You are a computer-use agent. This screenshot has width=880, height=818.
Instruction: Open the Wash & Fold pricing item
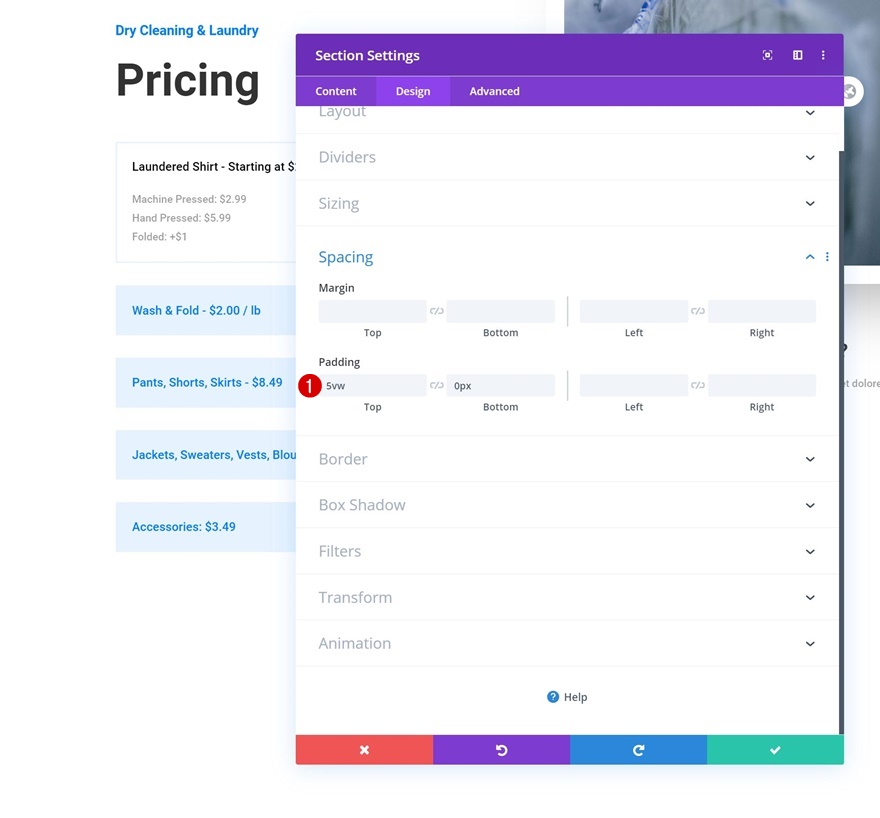pos(197,310)
